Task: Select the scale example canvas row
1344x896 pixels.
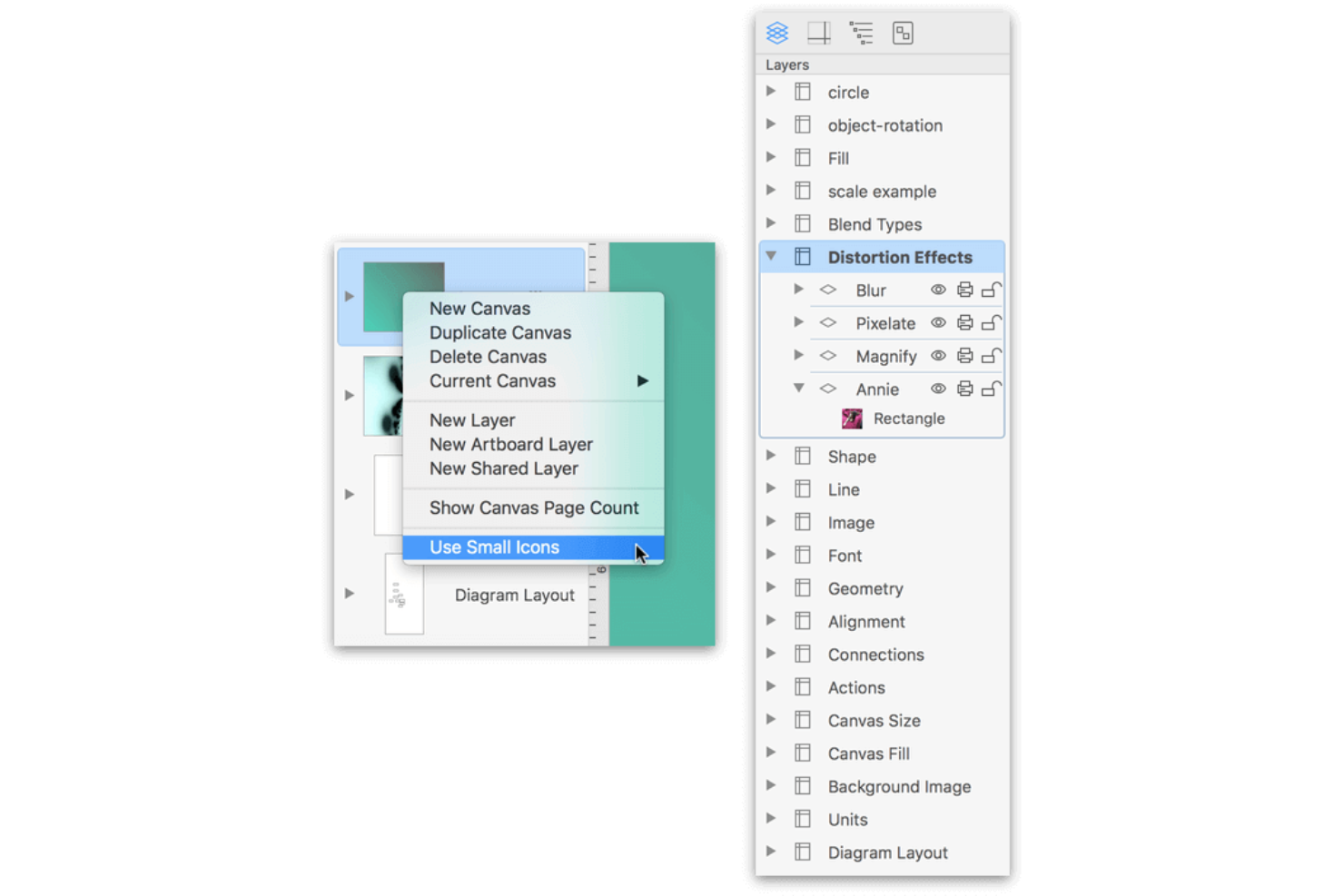Action: pyautogui.click(x=882, y=191)
